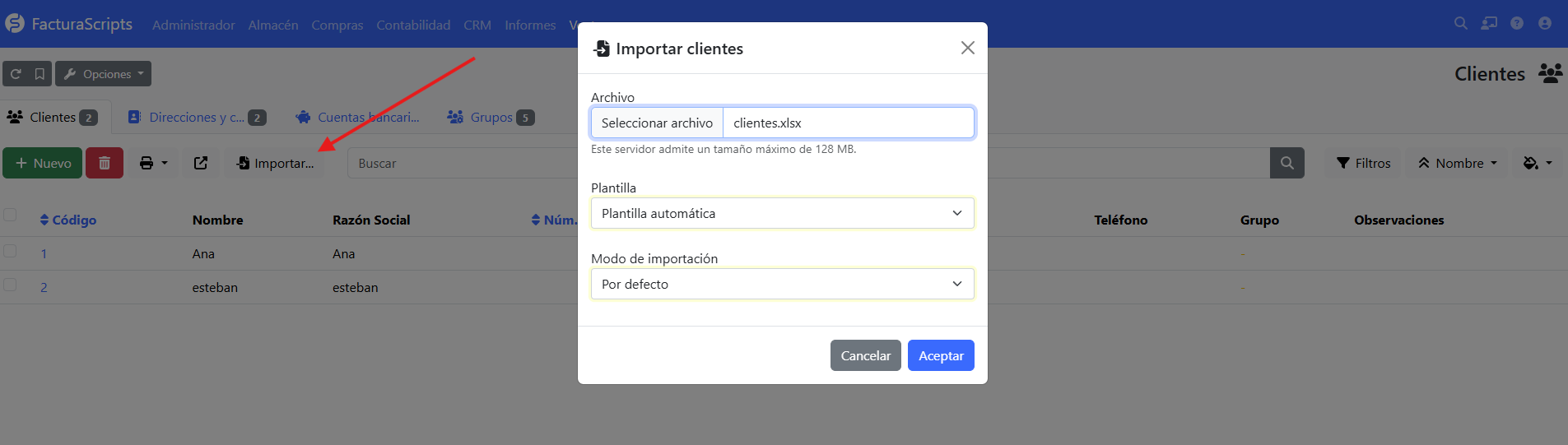Switch to the Clientes tab
The height and width of the screenshot is (445, 1568).
click(x=53, y=117)
